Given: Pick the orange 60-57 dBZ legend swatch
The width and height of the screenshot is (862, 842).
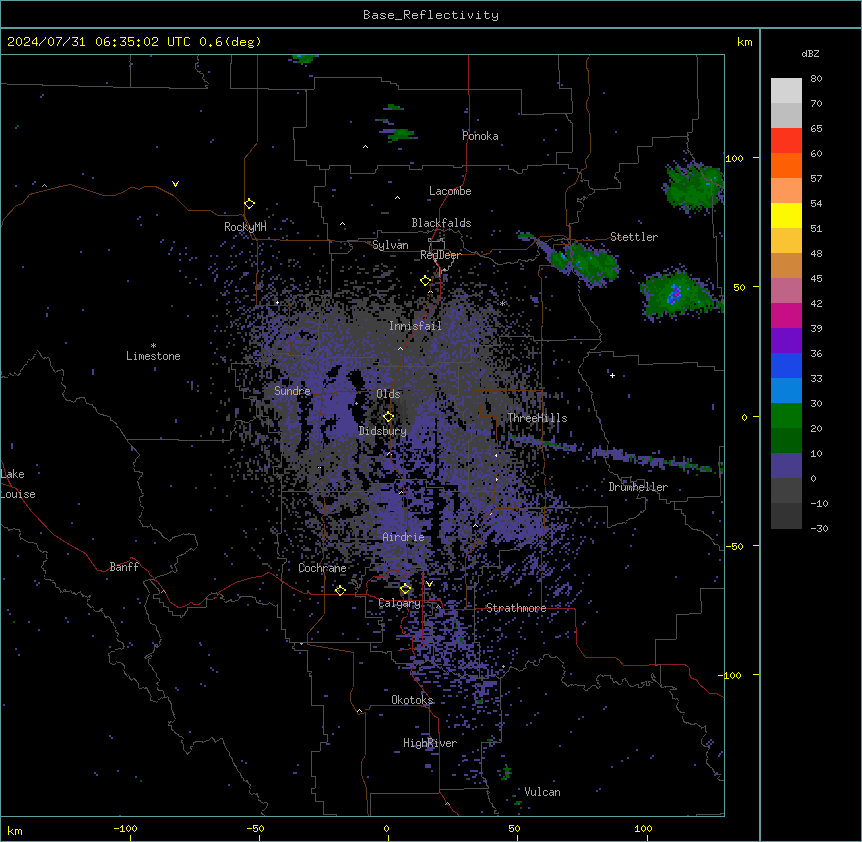Looking at the screenshot, I should tap(786, 165).
